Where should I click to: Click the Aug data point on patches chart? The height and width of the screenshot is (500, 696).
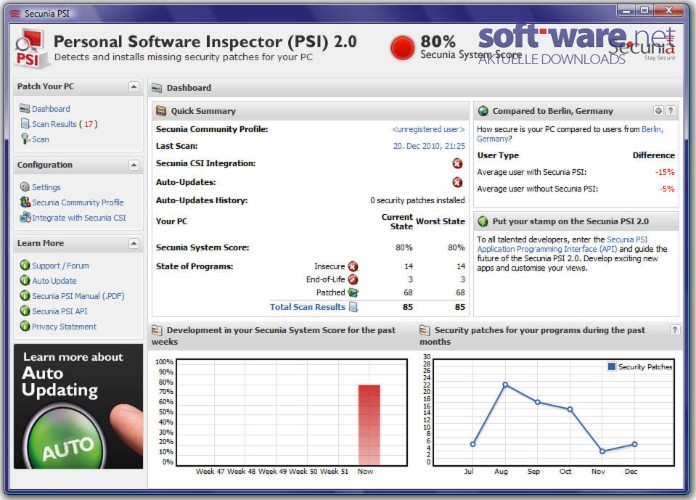point(505,385)
